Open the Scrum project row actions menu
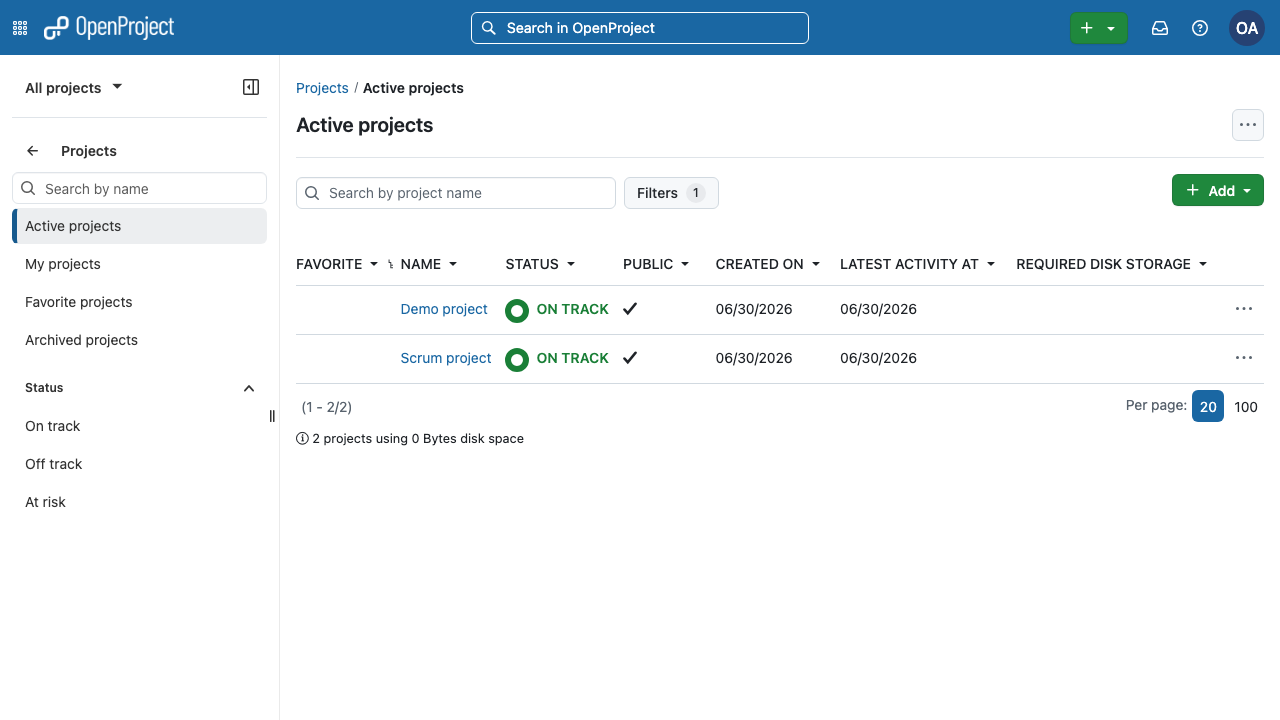1280x720 pixels. point(1244,358)
